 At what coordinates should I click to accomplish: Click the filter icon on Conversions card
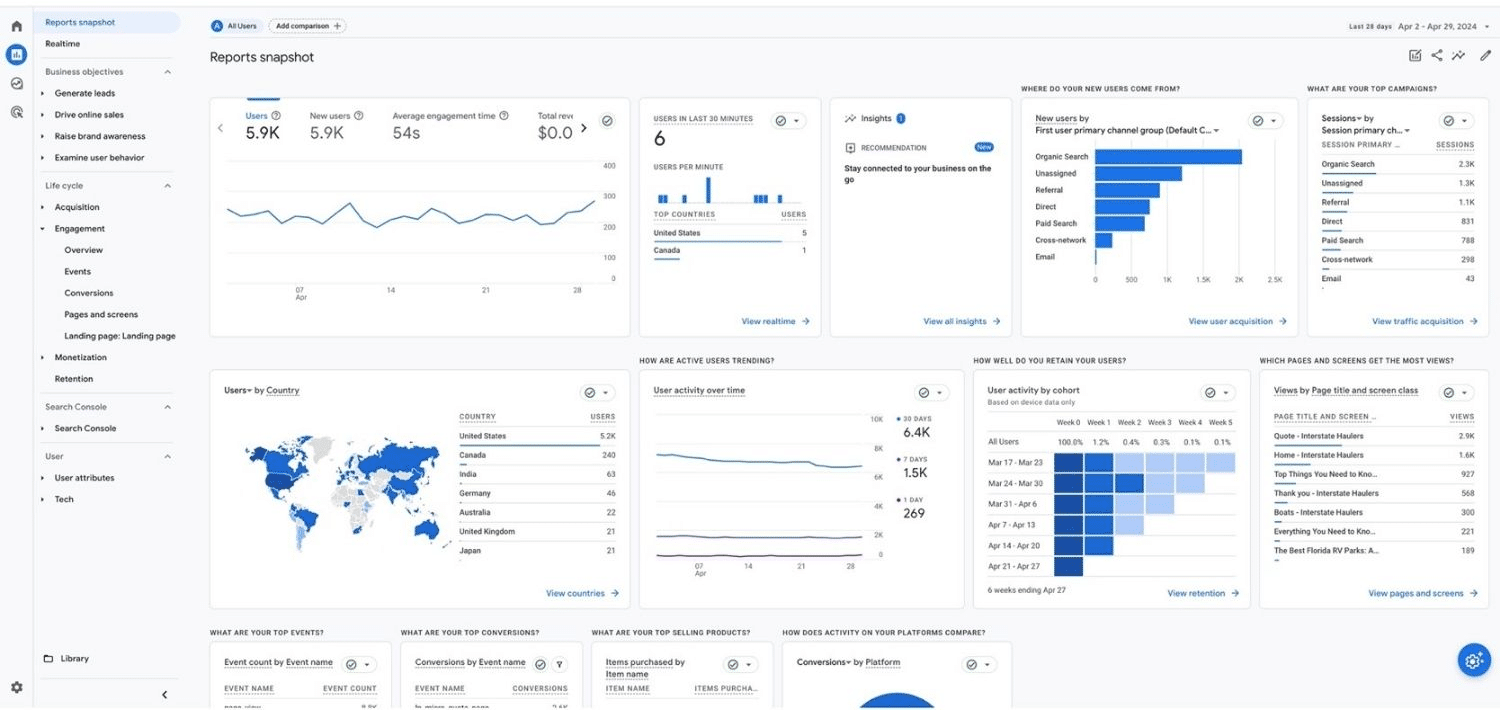[x=560, y=664]
